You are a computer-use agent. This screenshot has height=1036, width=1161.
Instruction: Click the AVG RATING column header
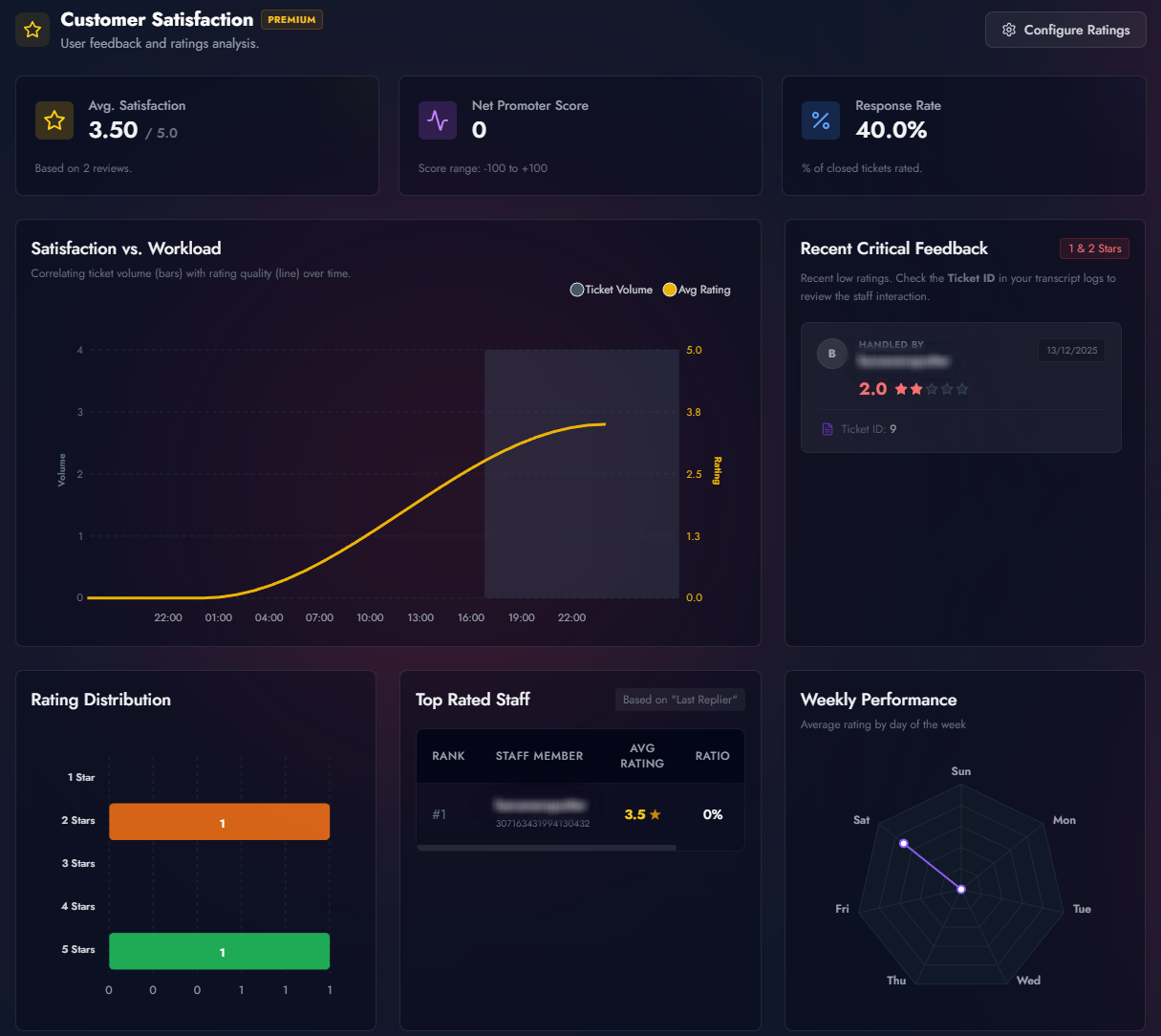pos(642,756)
